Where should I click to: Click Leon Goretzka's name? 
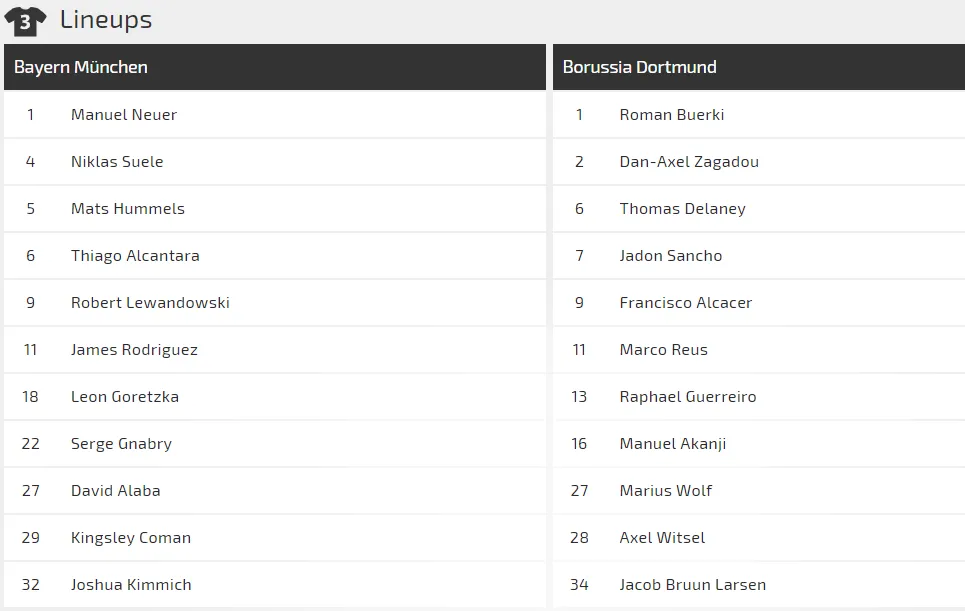point(125,397)
